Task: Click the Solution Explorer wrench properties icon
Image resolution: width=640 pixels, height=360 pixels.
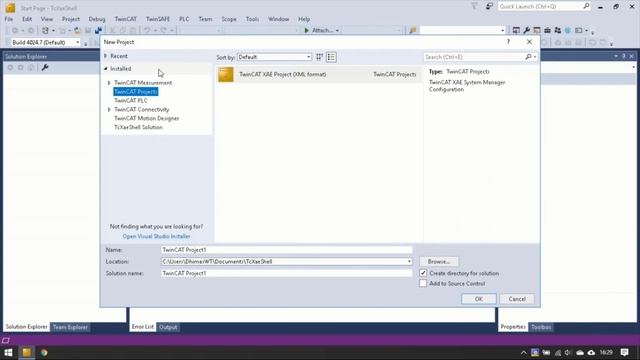Action: pos(45,67)
